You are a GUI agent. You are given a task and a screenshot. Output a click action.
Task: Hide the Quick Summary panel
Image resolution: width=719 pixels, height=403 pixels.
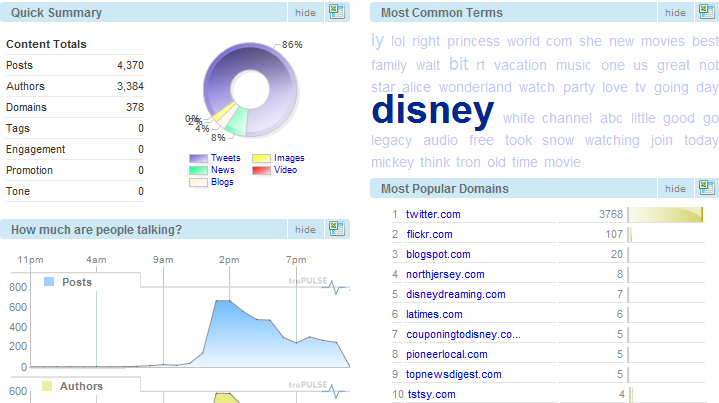[305, 13]
